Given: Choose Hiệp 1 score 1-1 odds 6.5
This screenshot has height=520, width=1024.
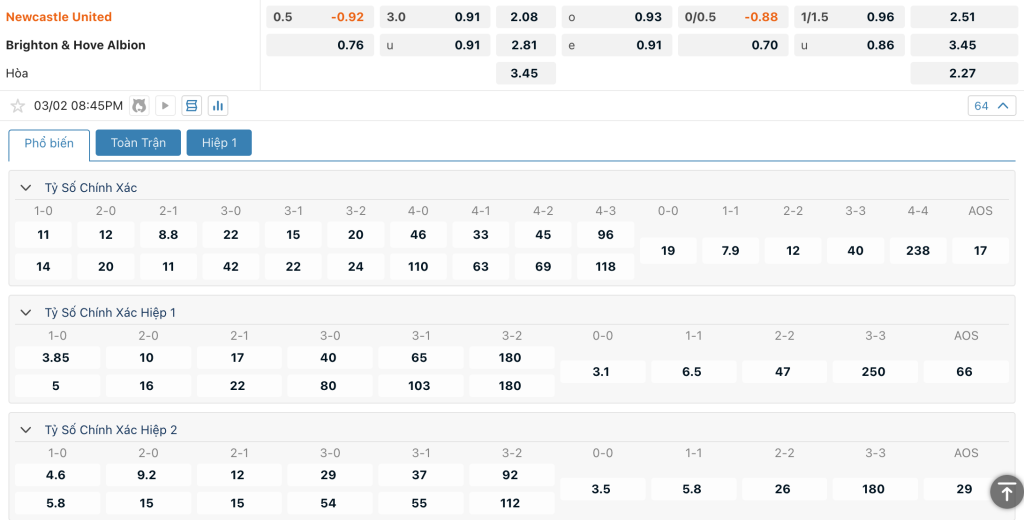Looking at the screenshot, I should tap(692, 372).
